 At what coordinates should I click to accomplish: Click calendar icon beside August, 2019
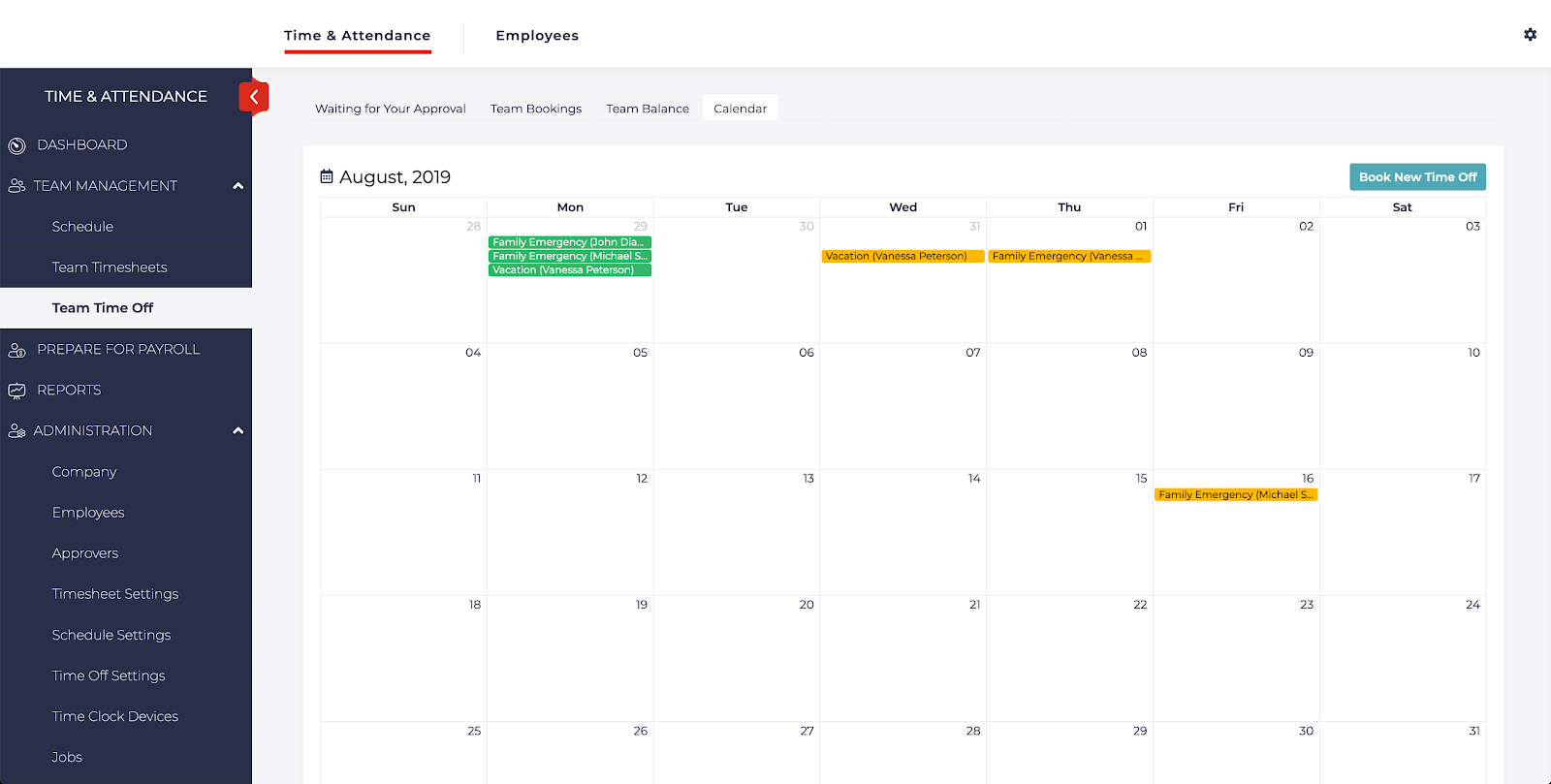pyautogui.click(x=327, y=177)
